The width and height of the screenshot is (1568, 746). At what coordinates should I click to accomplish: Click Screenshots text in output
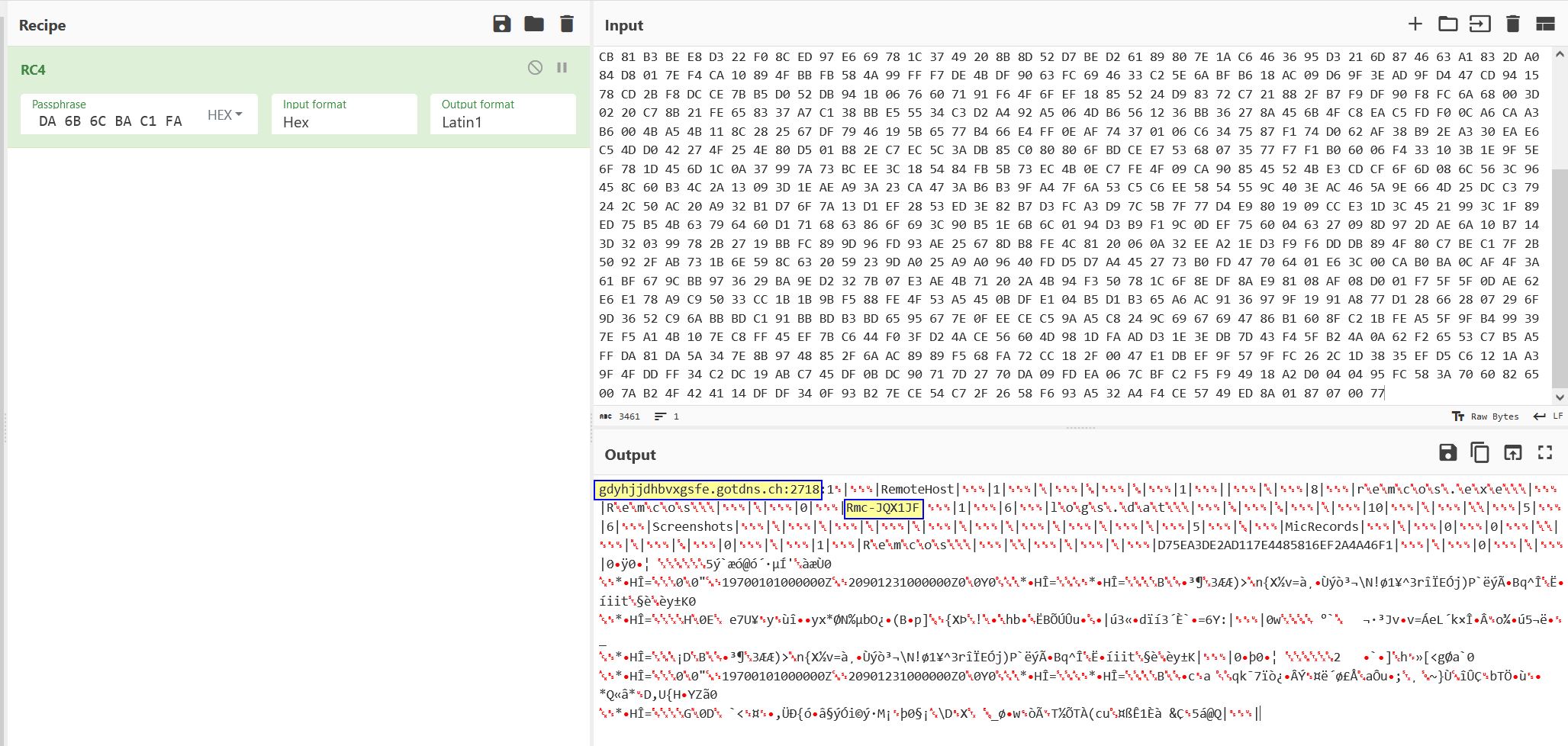(x=692, y=526)
